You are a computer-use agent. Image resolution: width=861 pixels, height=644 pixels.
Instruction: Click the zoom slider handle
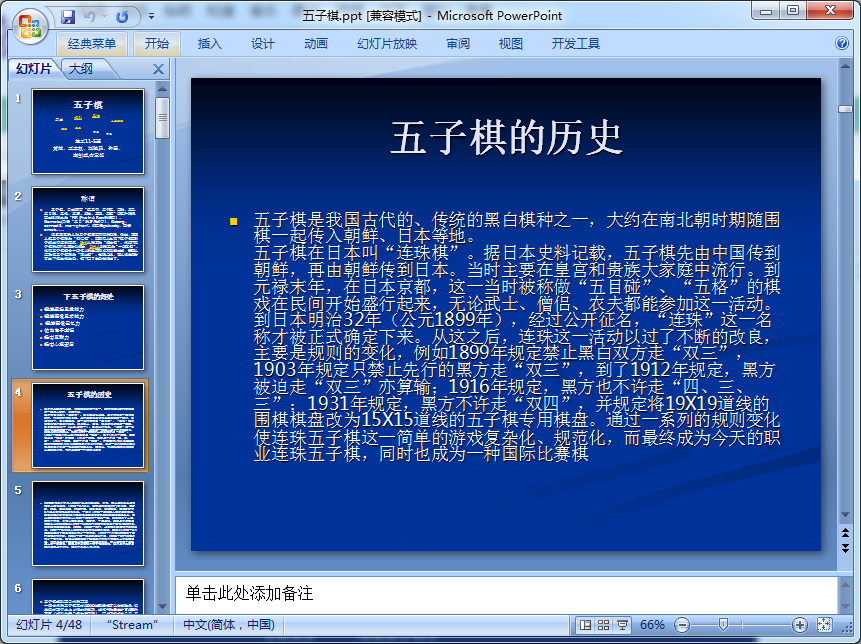coord(723,625)
